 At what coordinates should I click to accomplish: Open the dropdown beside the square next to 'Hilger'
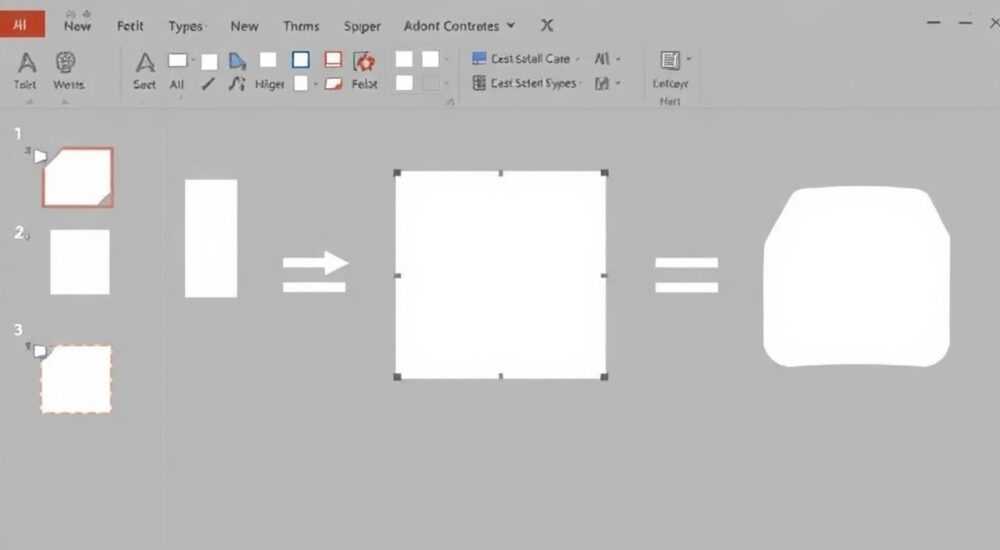[315, 84]
